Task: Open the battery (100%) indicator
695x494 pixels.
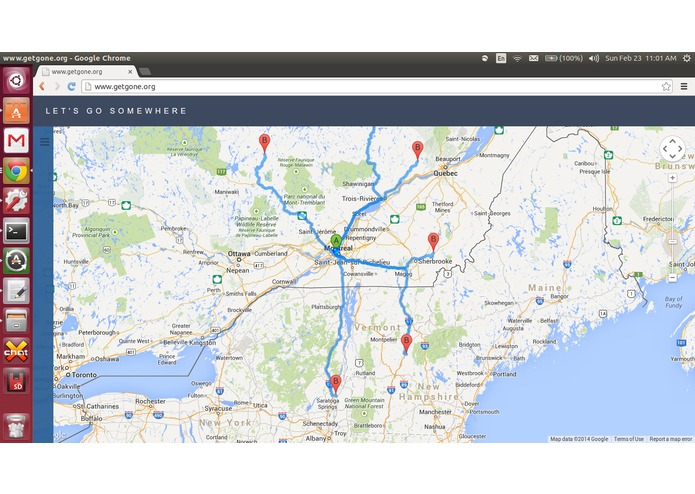Action: pos(563,58)
